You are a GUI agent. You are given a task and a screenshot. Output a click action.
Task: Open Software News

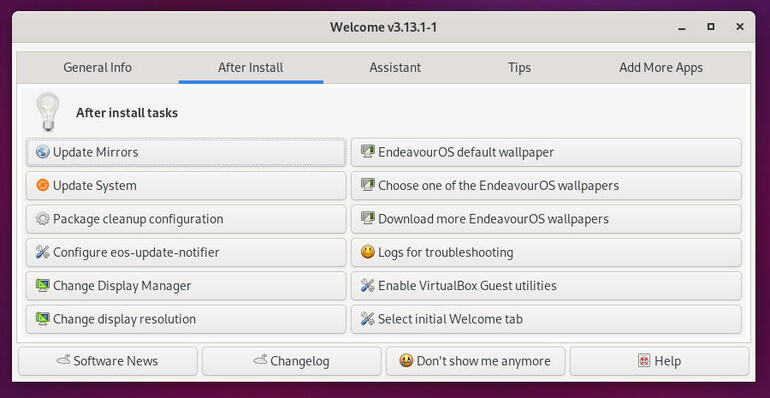coord(108,361)
